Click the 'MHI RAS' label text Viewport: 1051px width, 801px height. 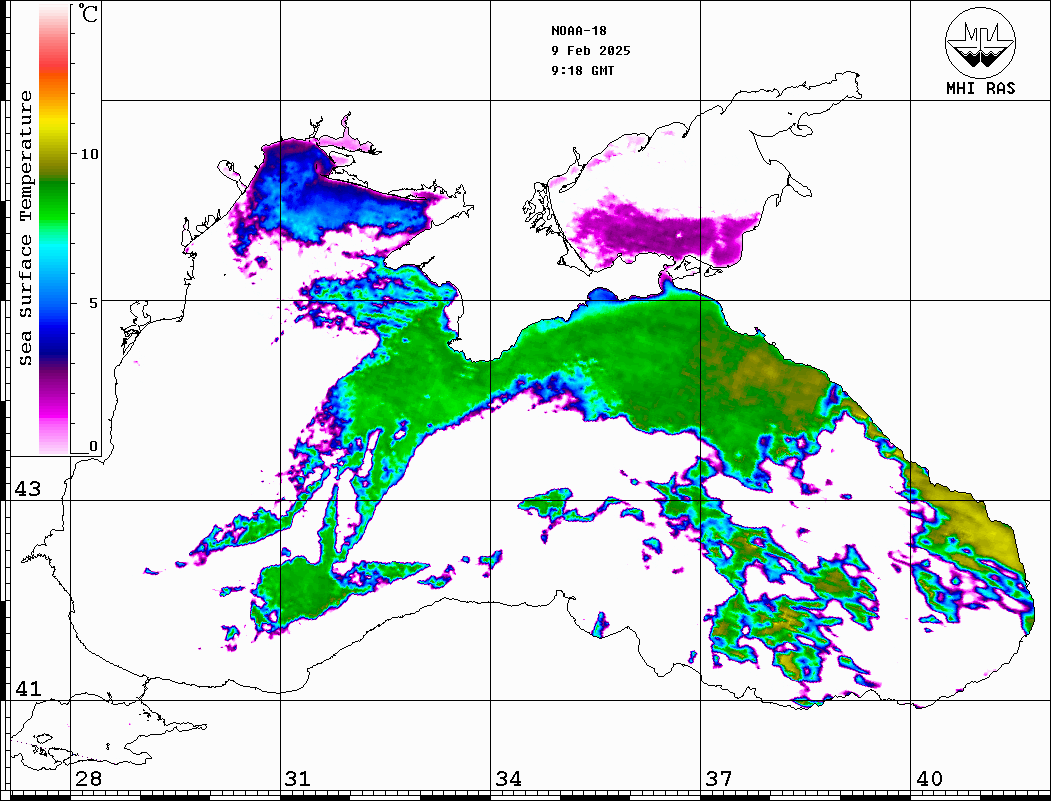(x=981, y=88)
